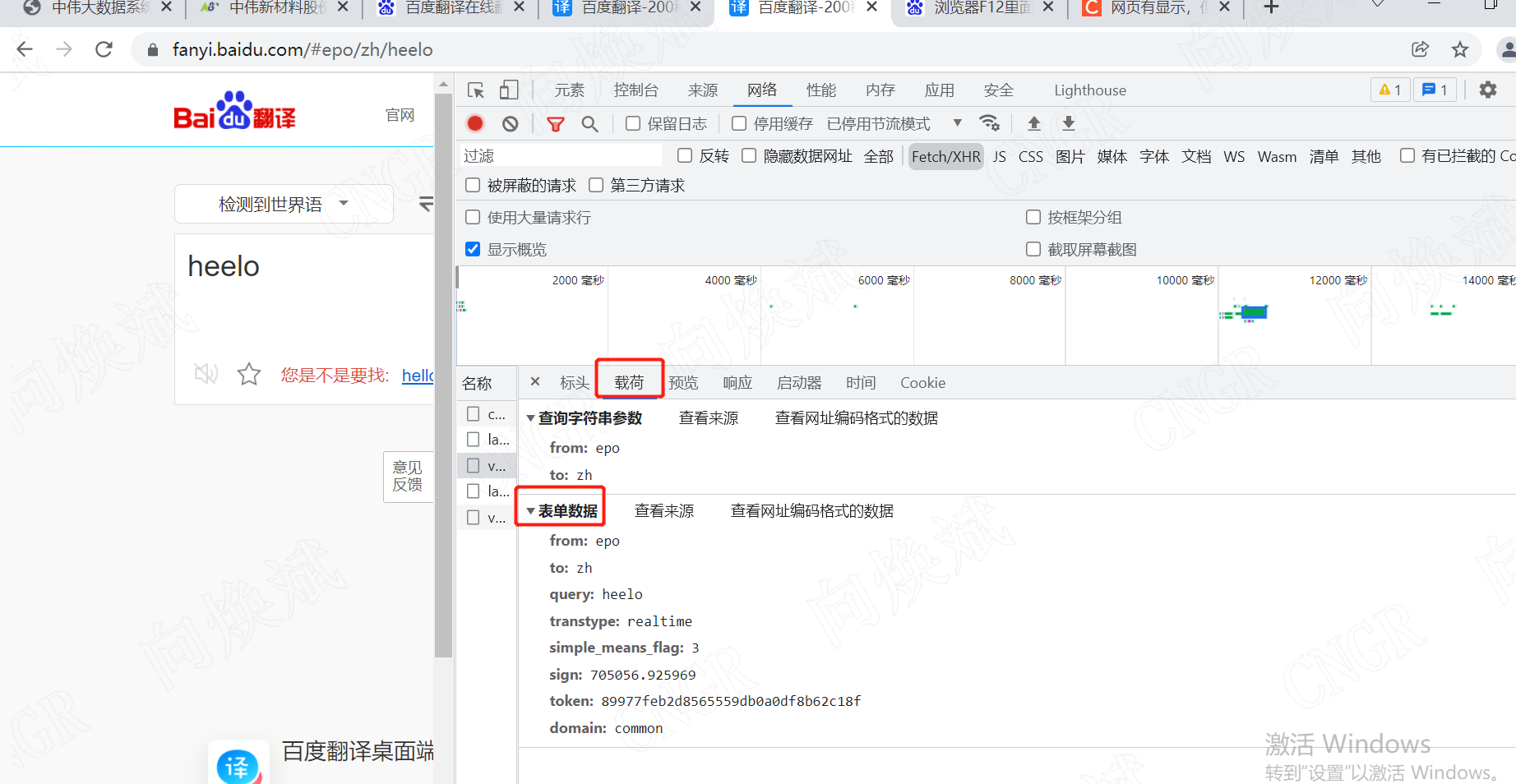This screenshot has width=1516, height=784.
Task: Select JS request type filter
Action: click(x=1000, y=156)
